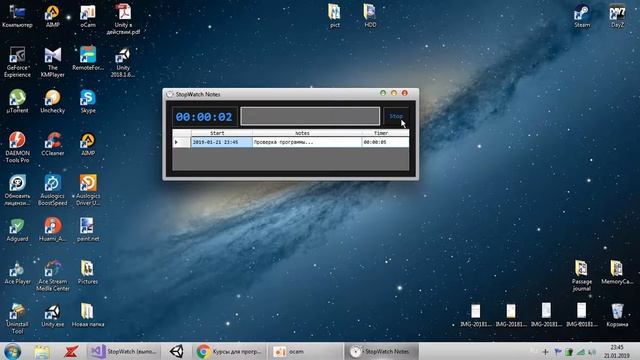Open the µTorrent desktop icon
640x360 pixels.
point(17,101)
